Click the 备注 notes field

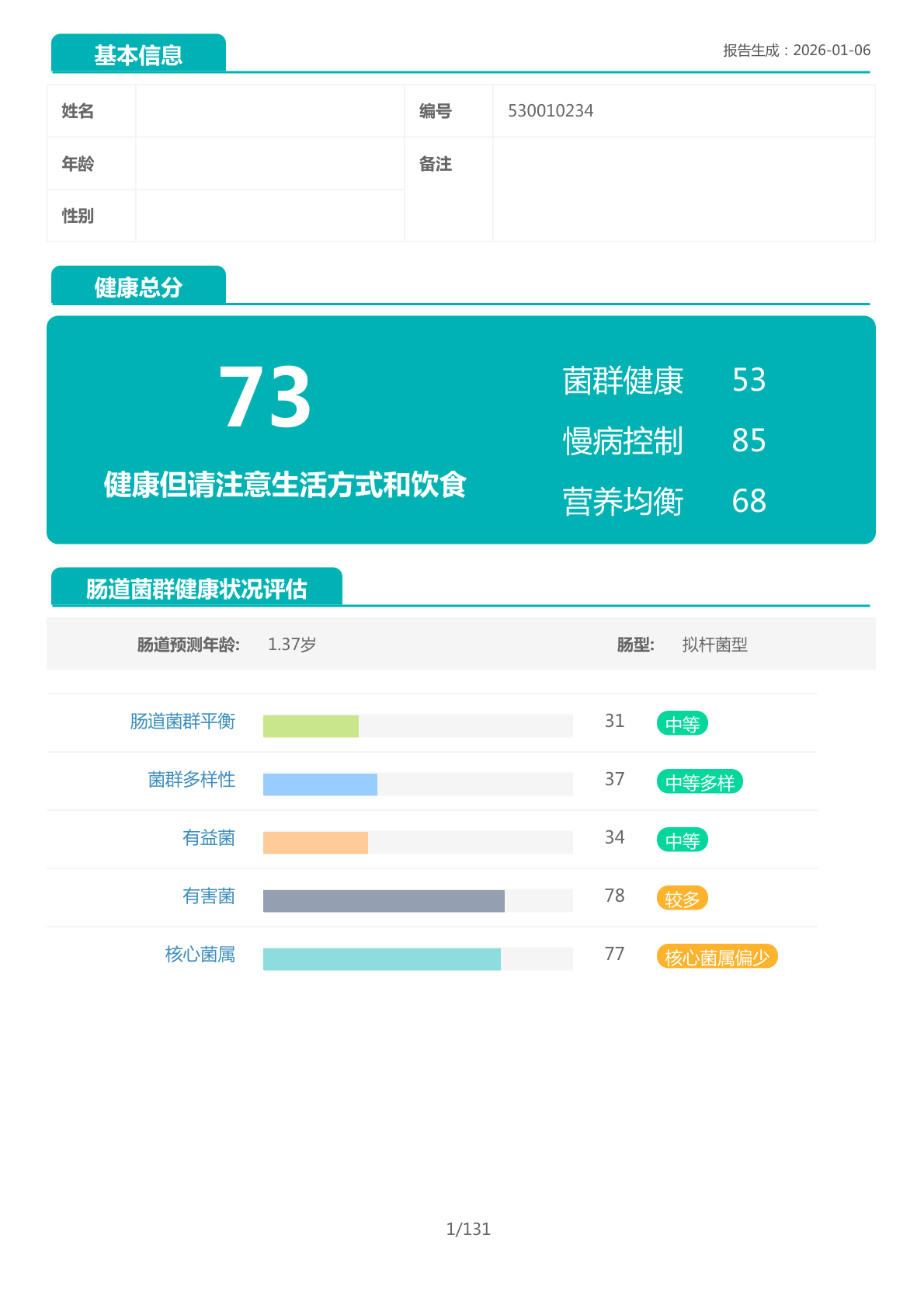[684, 190]
